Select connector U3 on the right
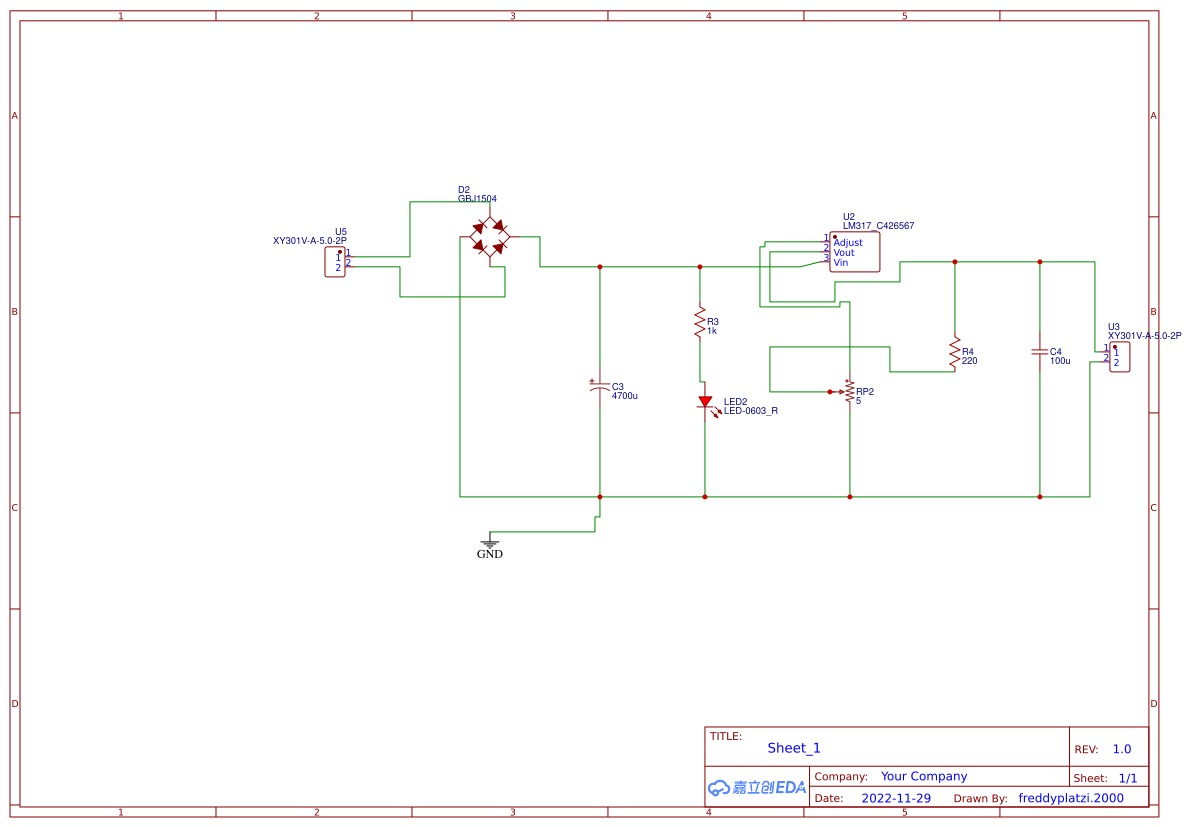This screenshot has height=827, width=1192. coord(1118,356)
